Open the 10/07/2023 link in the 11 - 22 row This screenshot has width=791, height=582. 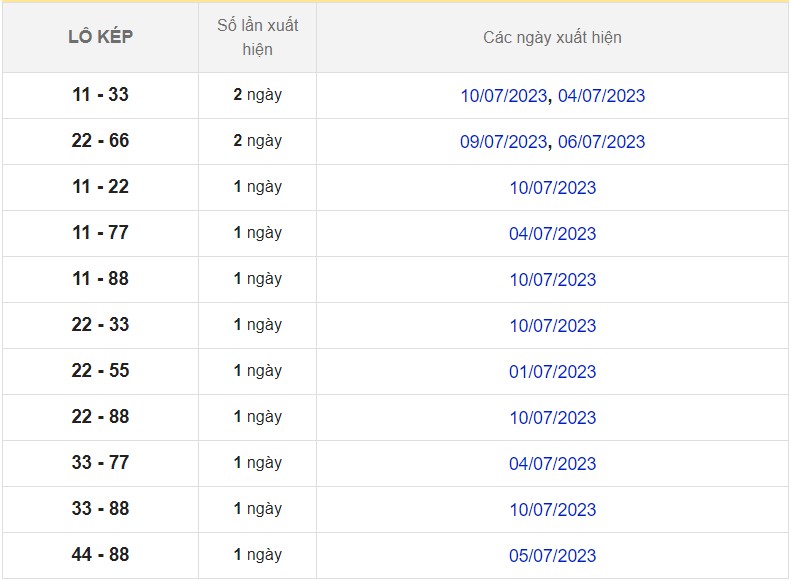click(552, 188)
